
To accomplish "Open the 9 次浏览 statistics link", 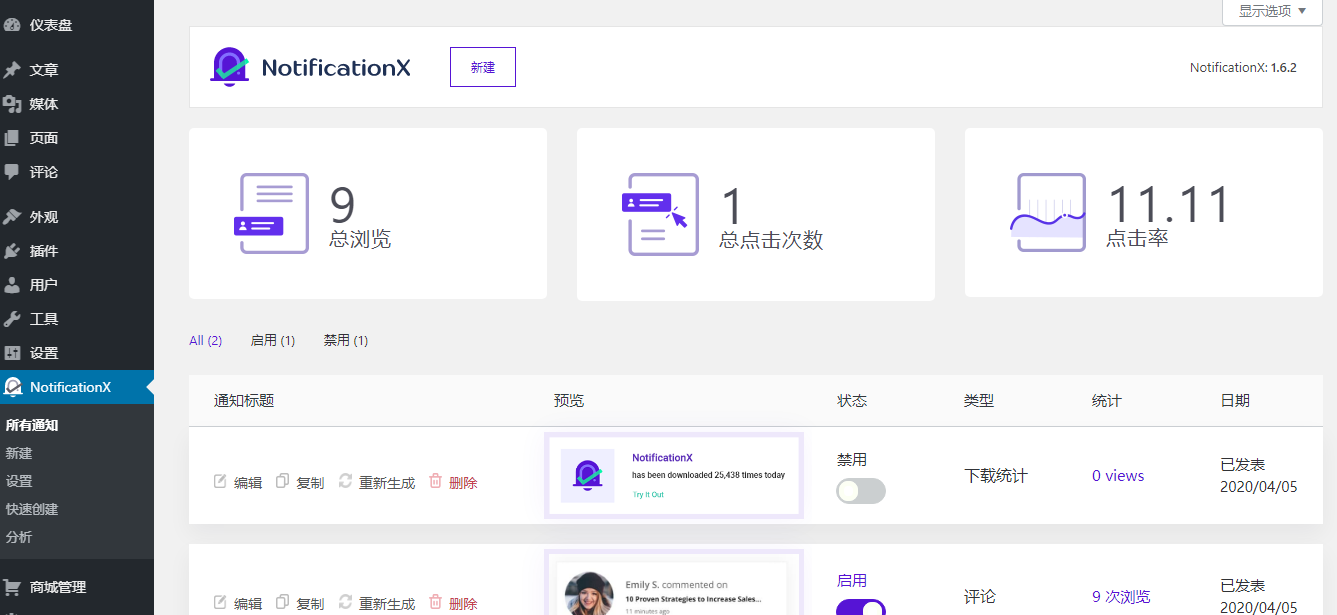I will [1121, 597].
